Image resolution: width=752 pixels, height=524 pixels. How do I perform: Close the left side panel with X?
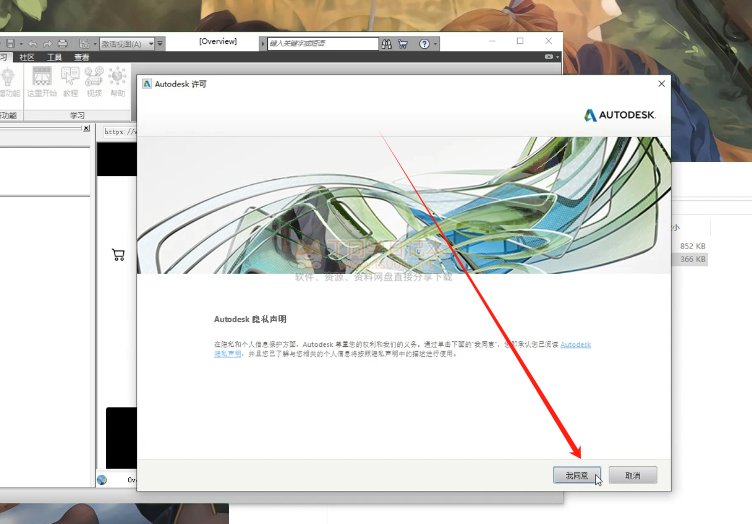pos(86,128)
